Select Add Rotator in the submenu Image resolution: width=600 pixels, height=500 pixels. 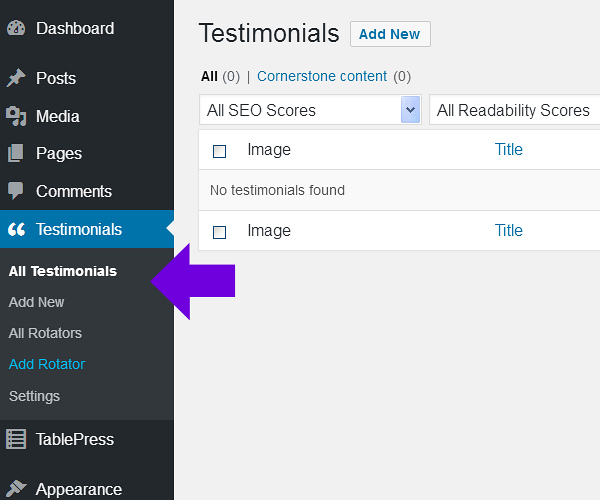(x=47, y=364)
